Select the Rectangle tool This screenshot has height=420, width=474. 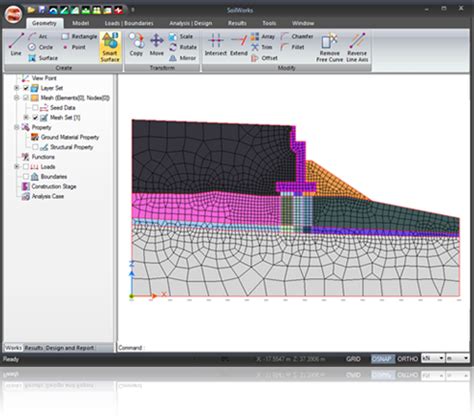(79, 36)
